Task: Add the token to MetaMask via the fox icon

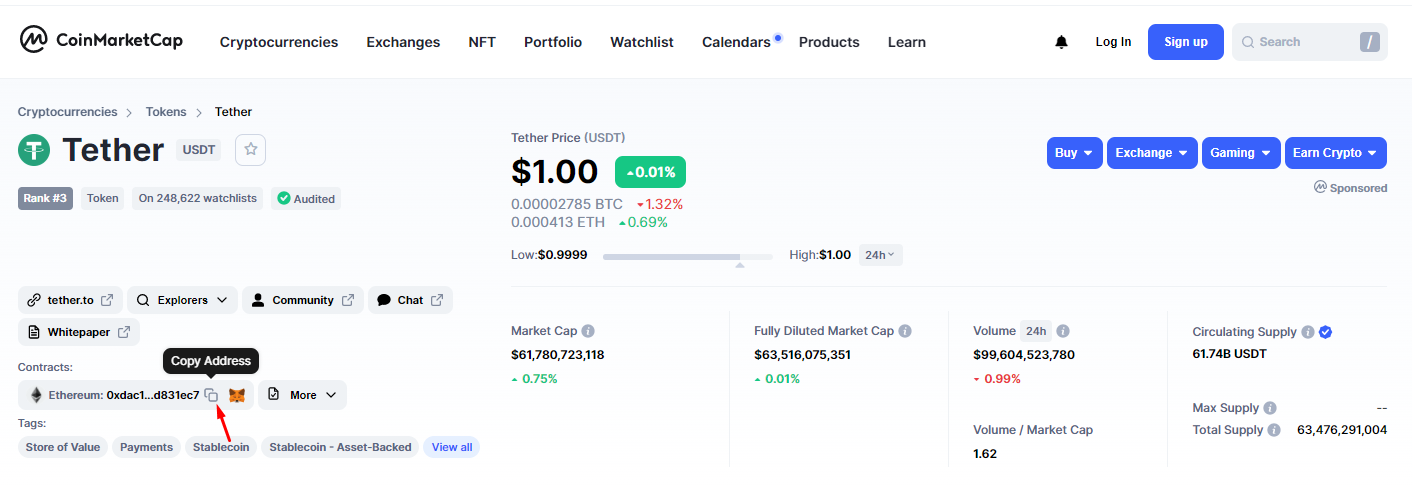Action: pyautogui.click(x=237, y=395)
